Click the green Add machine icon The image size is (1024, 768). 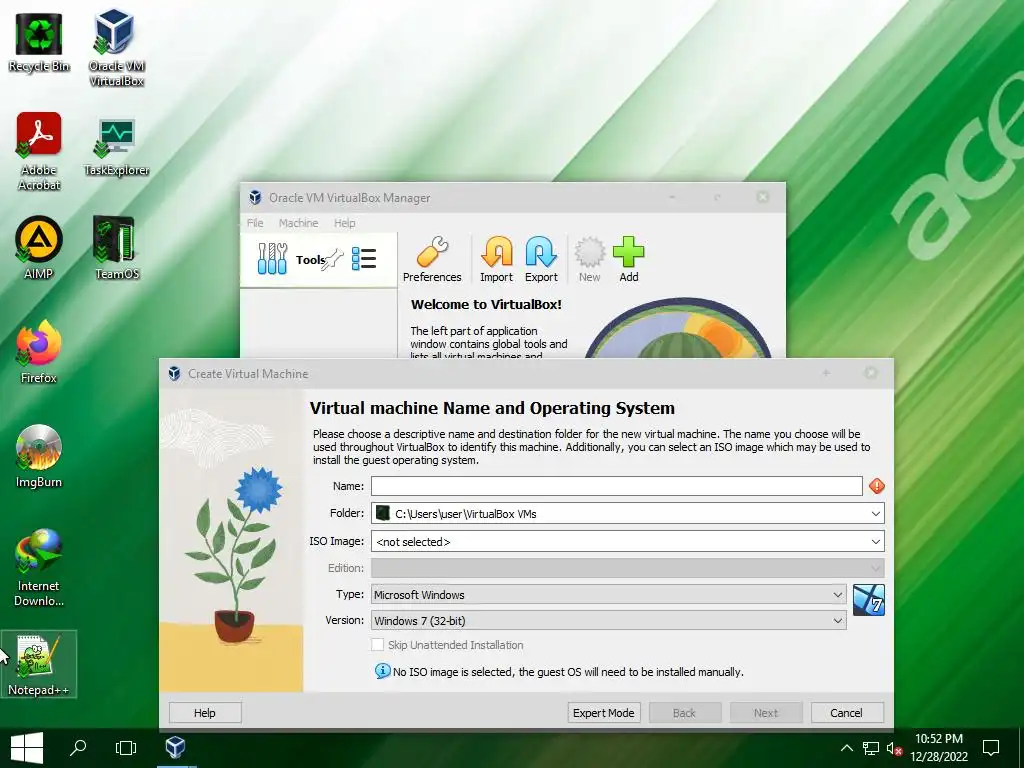(x=628, y=259)
